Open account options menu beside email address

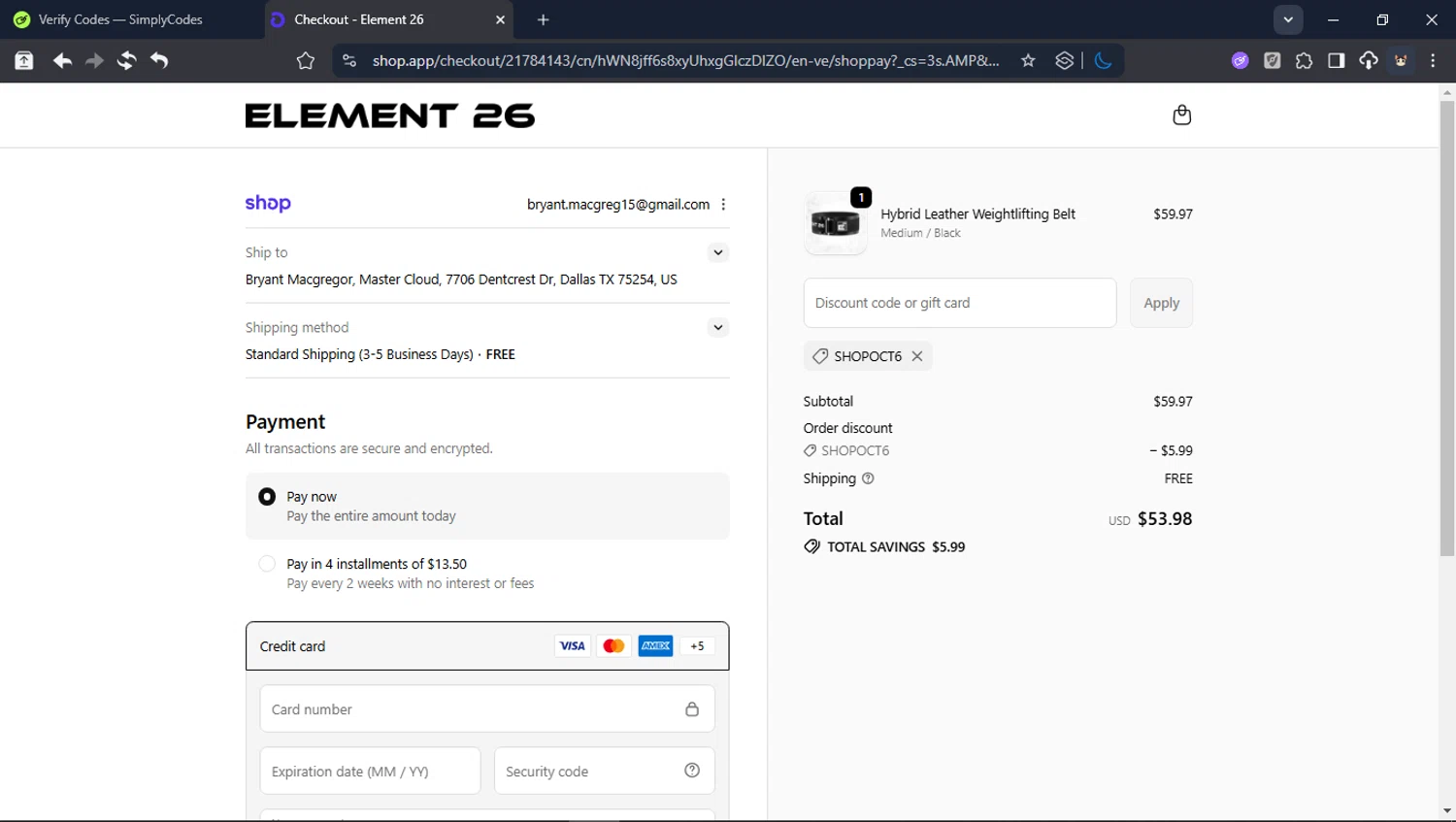click(x=723, y=205)
